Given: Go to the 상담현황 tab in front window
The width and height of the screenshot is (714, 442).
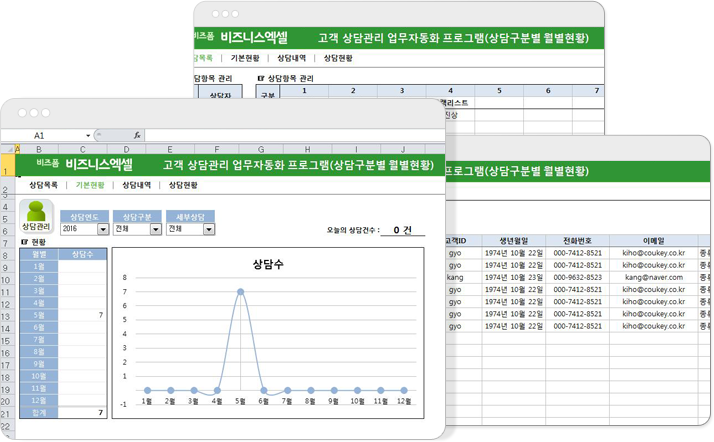Looking at the screenshot, I should coord(183,185).
